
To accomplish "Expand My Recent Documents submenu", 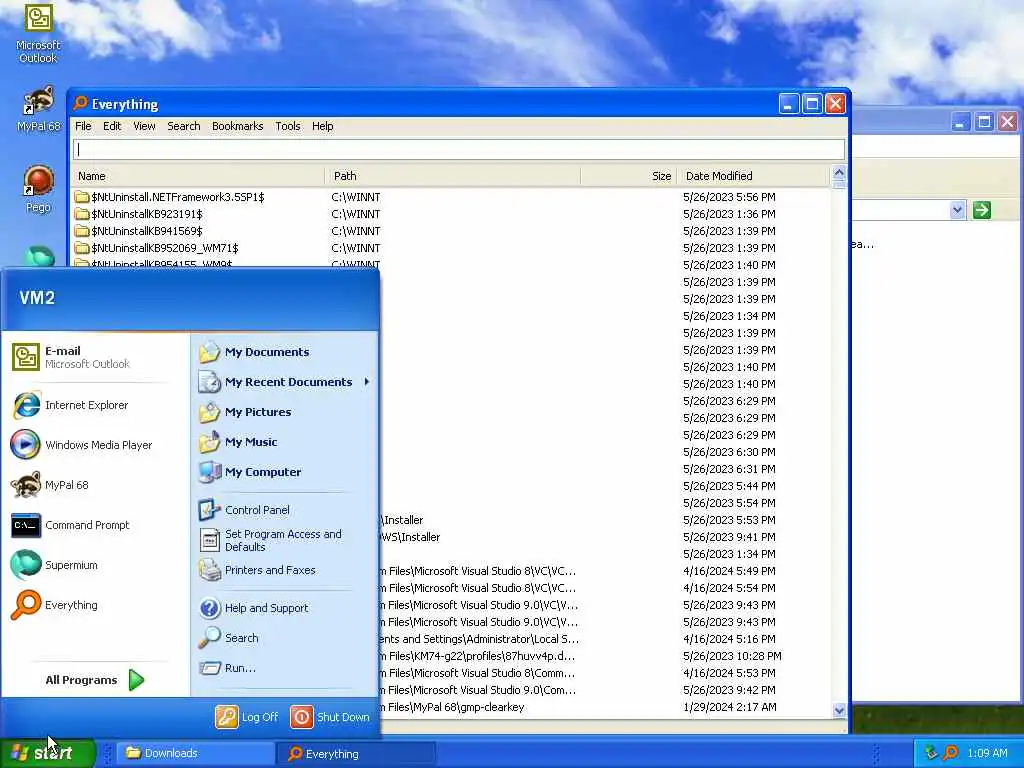I will [284, 382].
